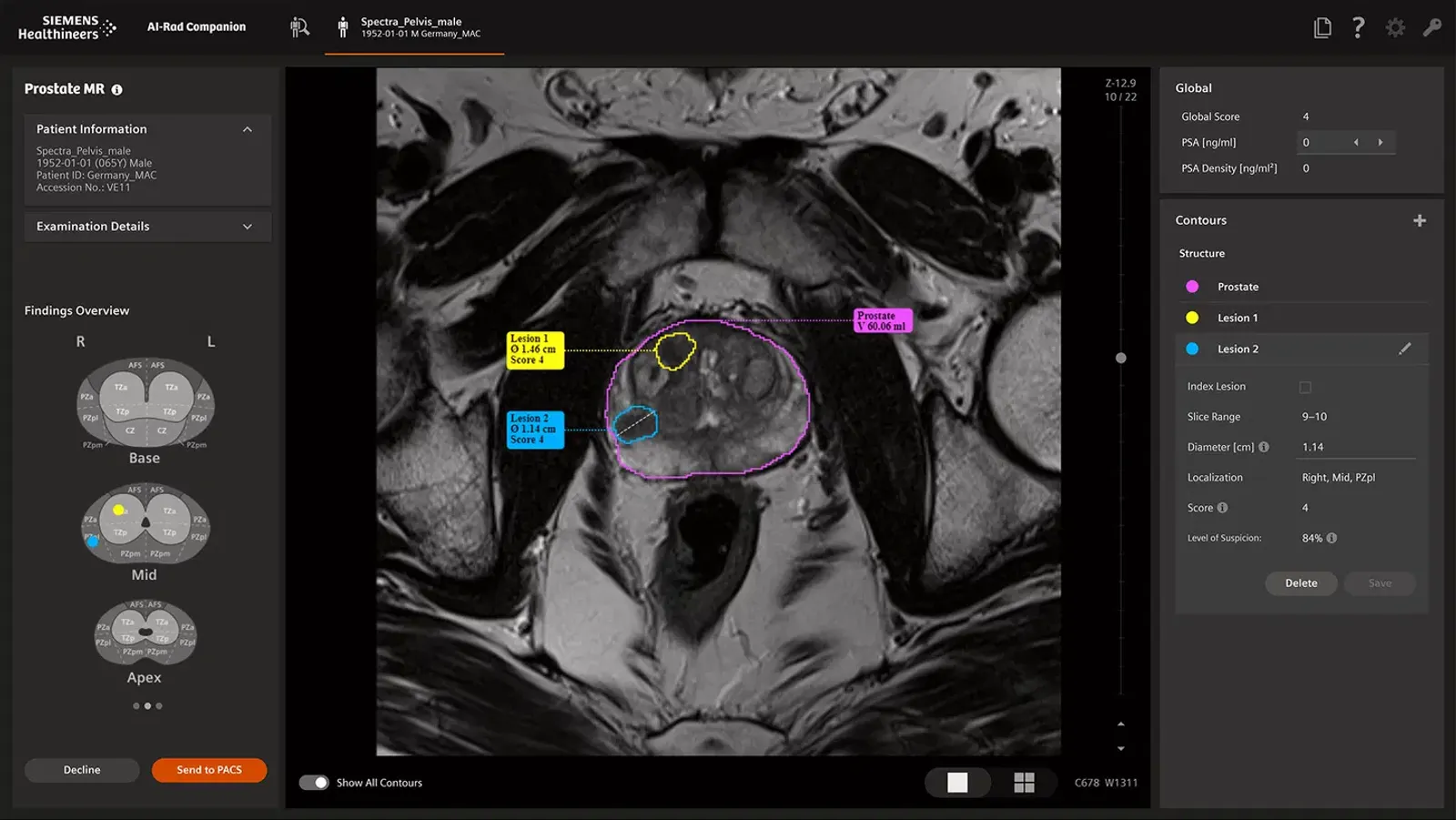Send the results to PACS
The height and width of the screenshot is (820, 1456).
coord(209,770)
